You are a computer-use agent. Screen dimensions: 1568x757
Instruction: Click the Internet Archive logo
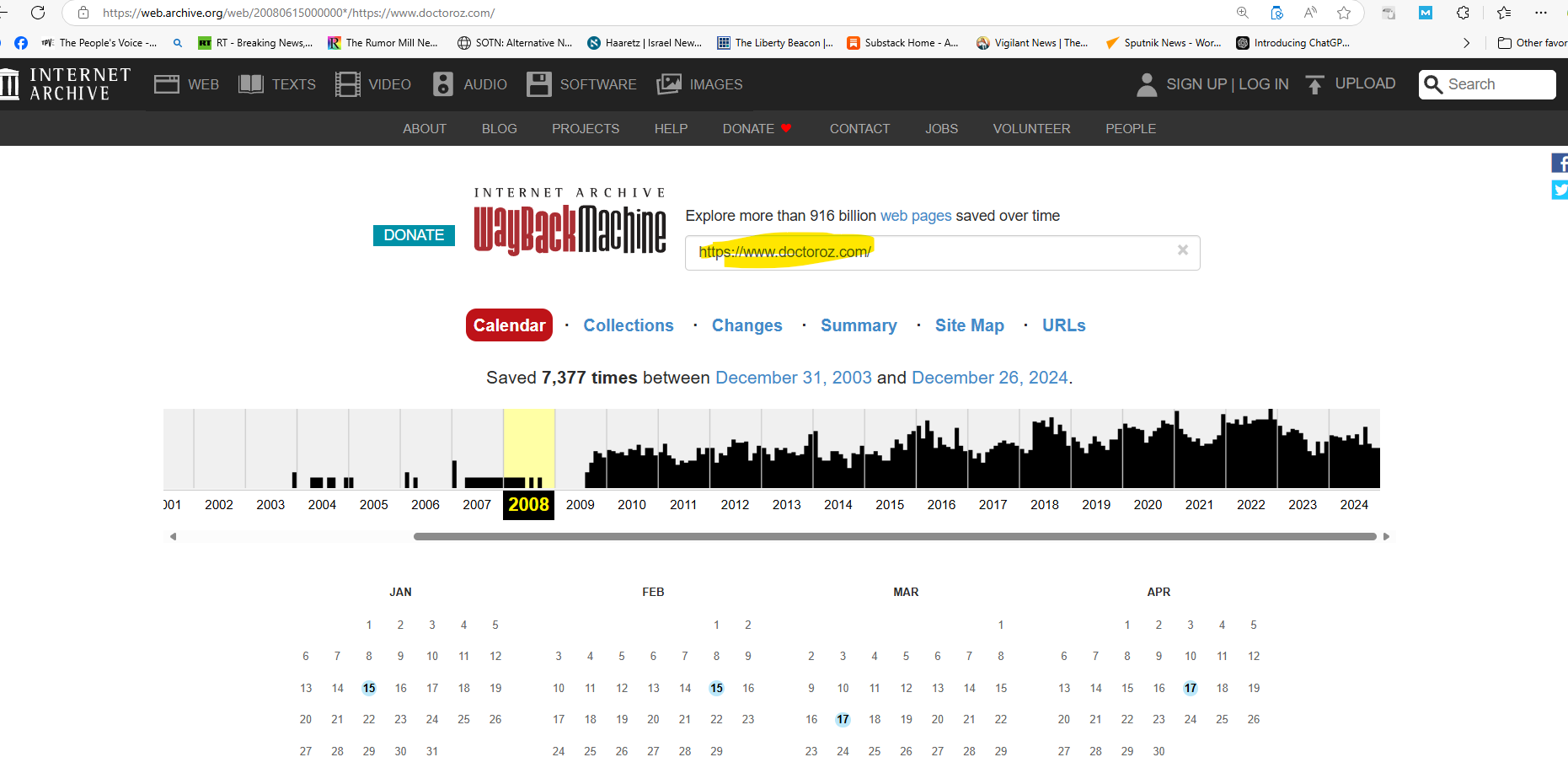pyautogui.click(x=66, y=84)
